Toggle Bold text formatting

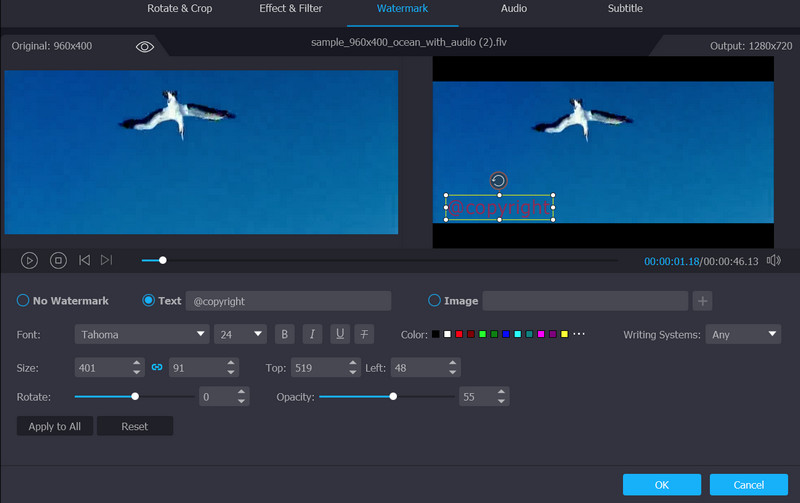coord(285,334)
